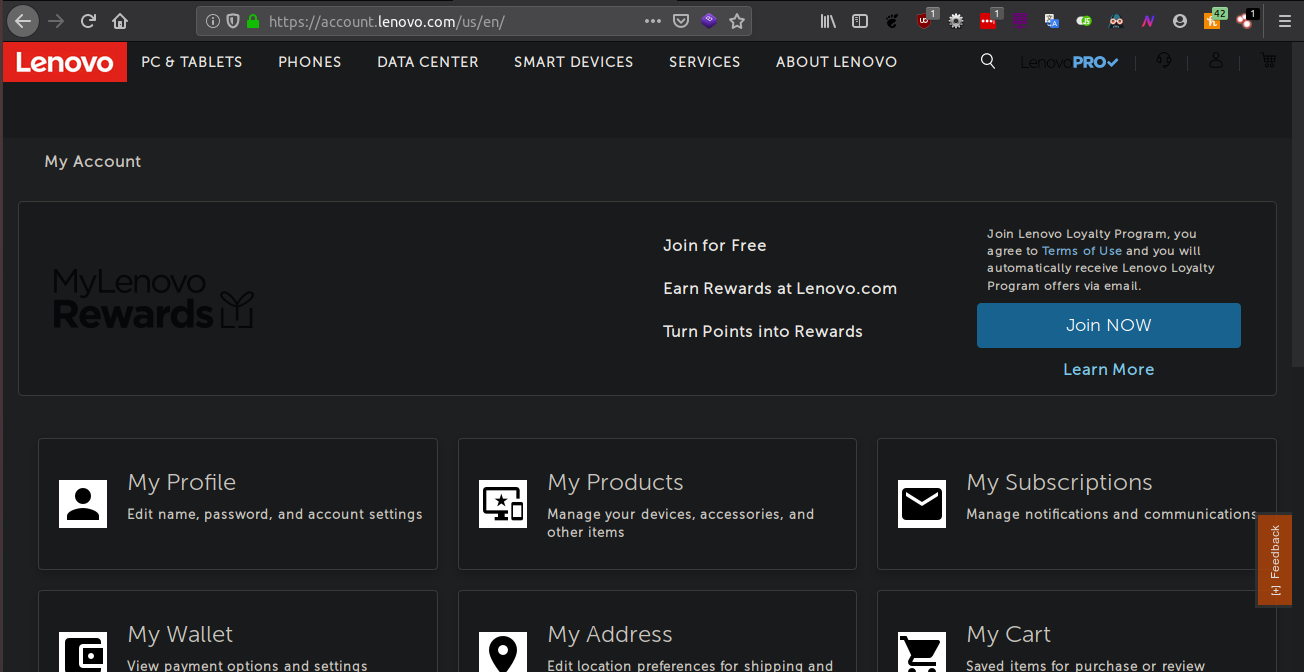The height and width of the screenshot is (672, 1304).
Task: Open the Firefox hamburger menu
Action: point(1285,20)
